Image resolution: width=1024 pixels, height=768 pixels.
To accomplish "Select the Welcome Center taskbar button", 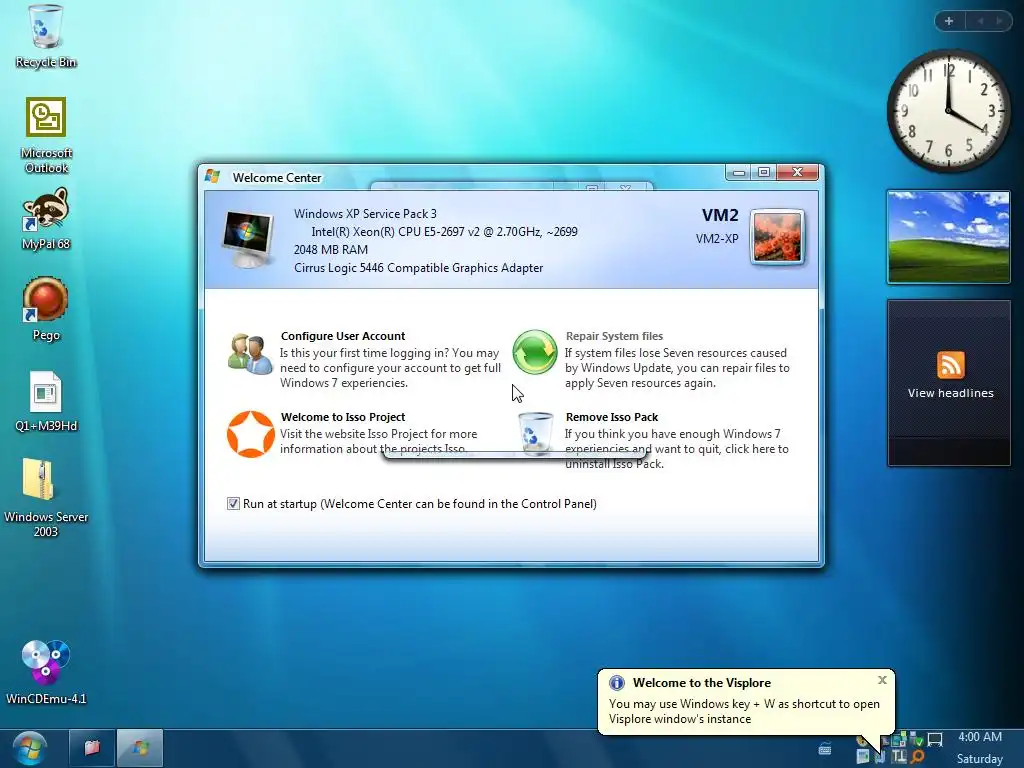I will coord(140,748).
